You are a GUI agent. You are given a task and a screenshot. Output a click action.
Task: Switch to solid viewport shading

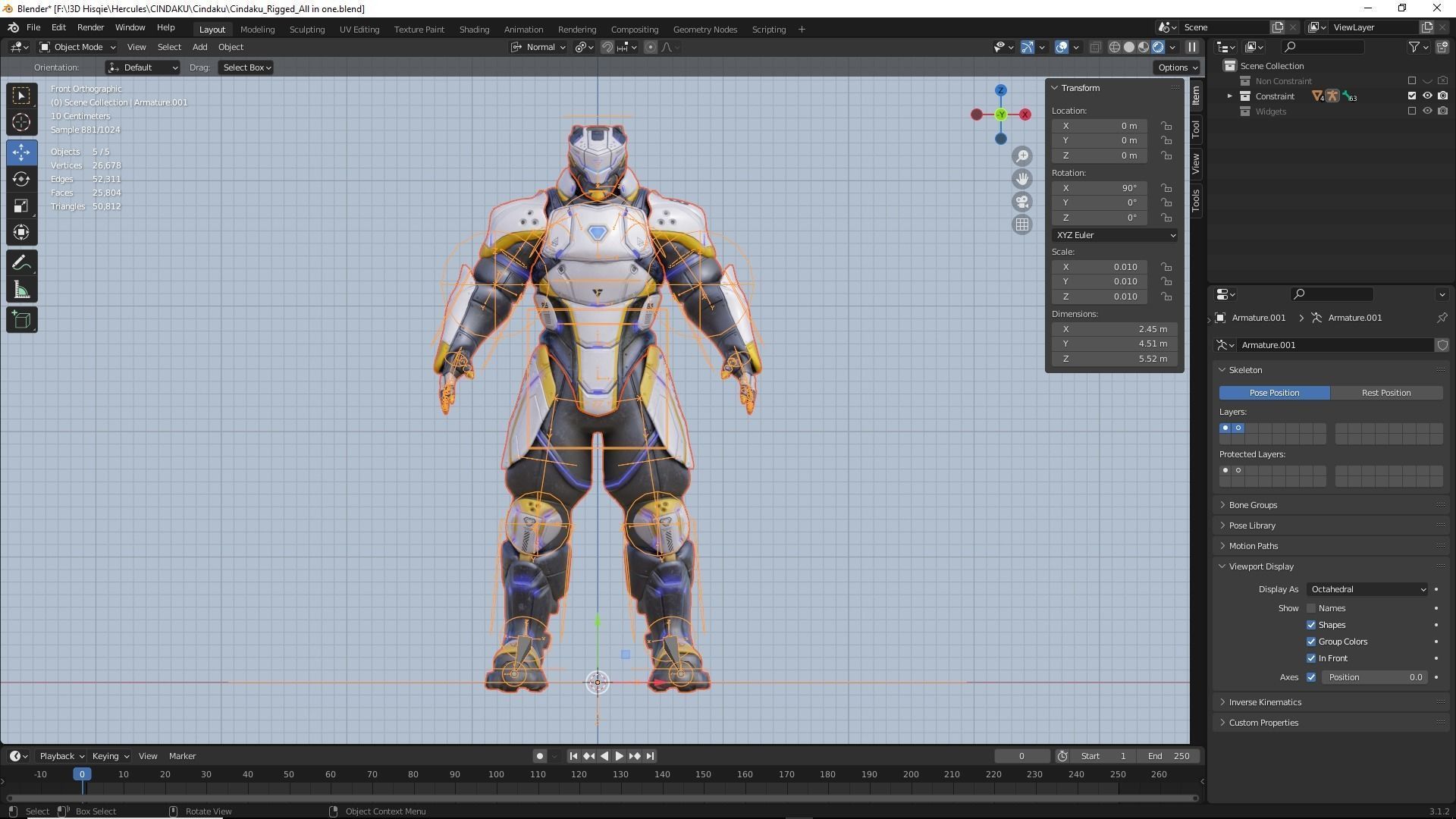tap(1129, 47)
